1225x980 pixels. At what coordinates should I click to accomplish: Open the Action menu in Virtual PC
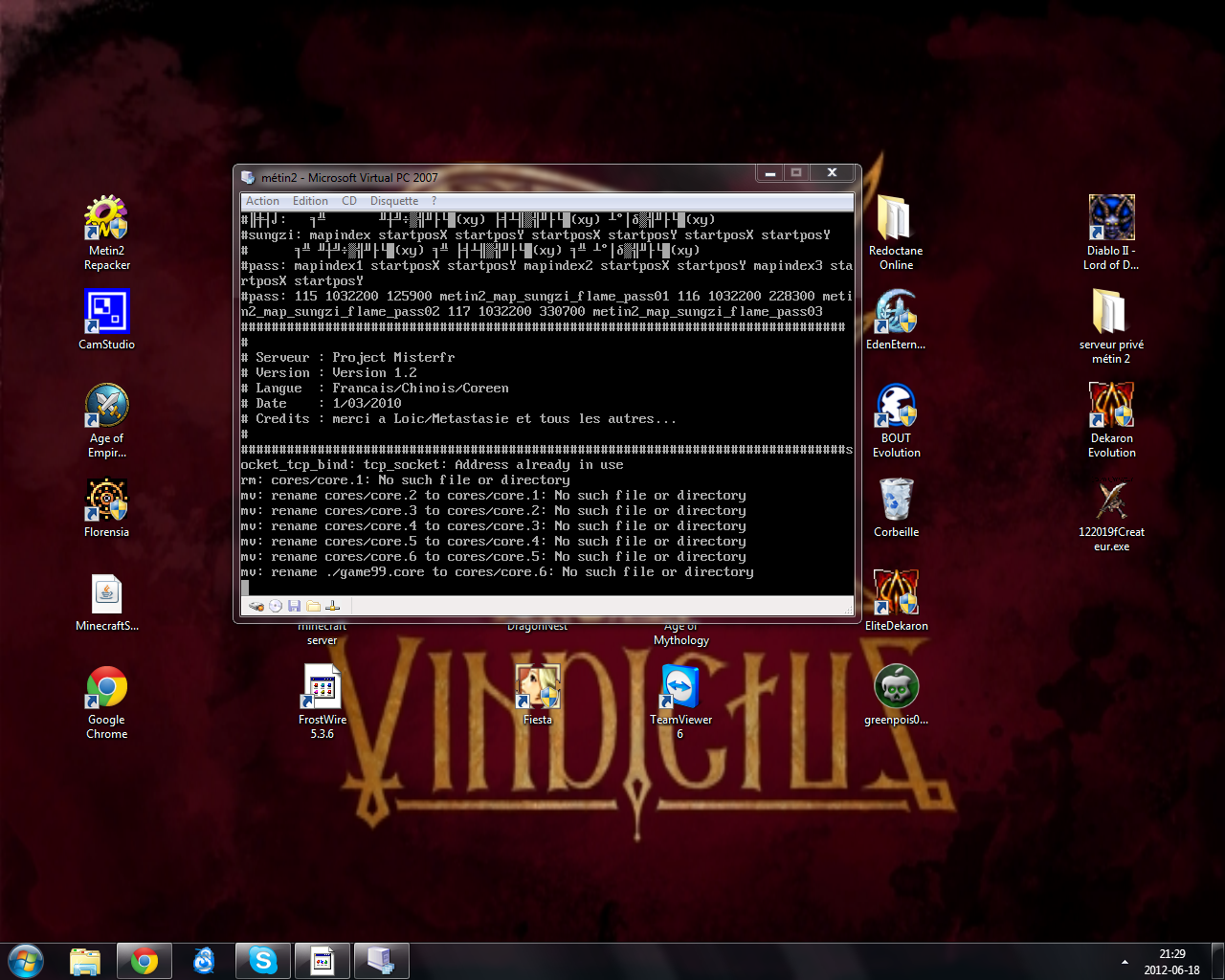pyautogui.click(x=262, y=201)
